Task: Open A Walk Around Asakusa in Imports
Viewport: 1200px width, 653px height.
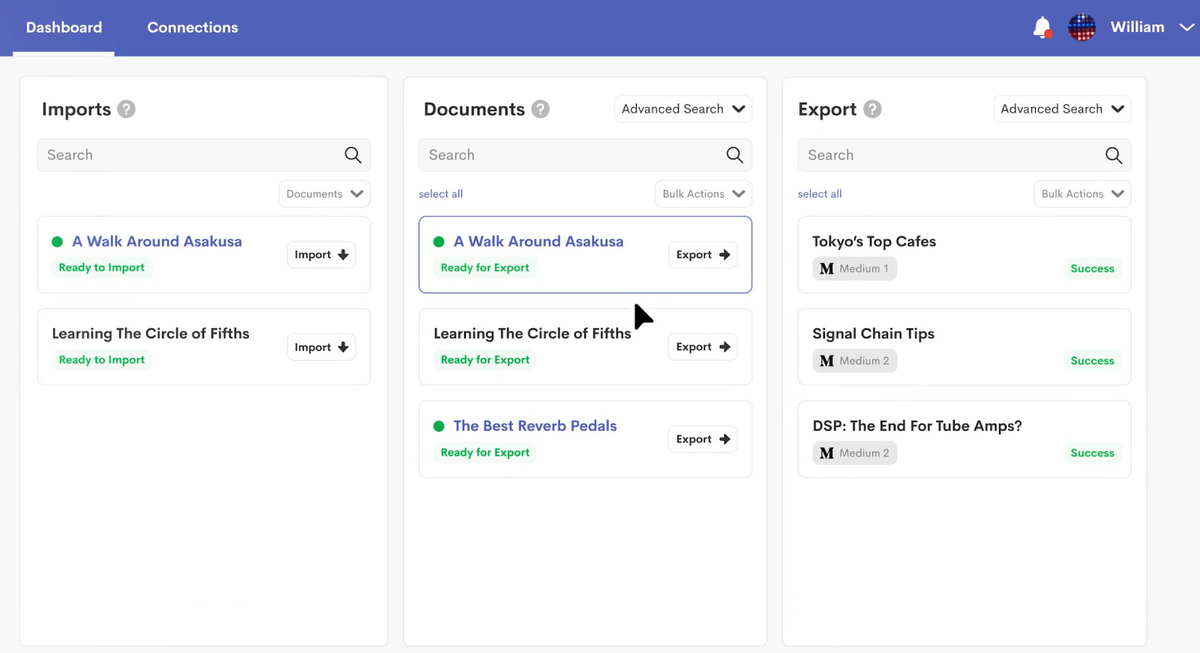Action: (x=157, y=241)
